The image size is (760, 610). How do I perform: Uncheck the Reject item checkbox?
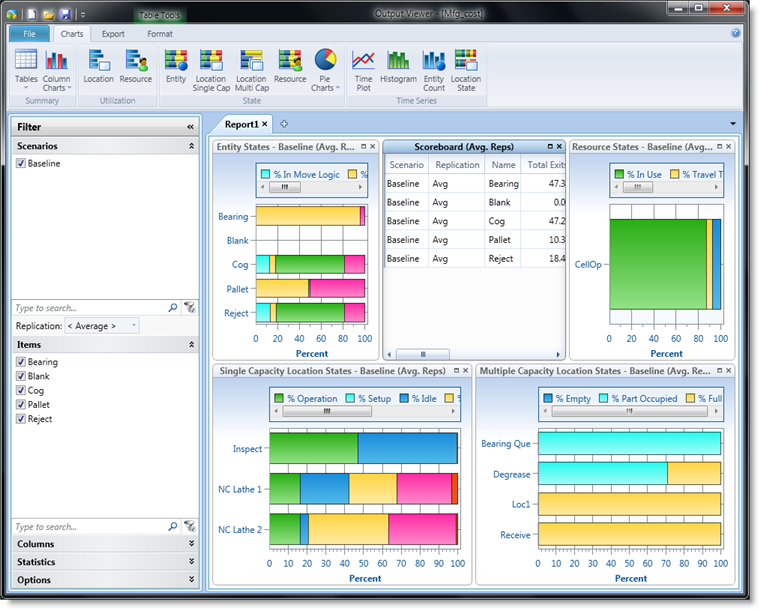tap(21, 419)
